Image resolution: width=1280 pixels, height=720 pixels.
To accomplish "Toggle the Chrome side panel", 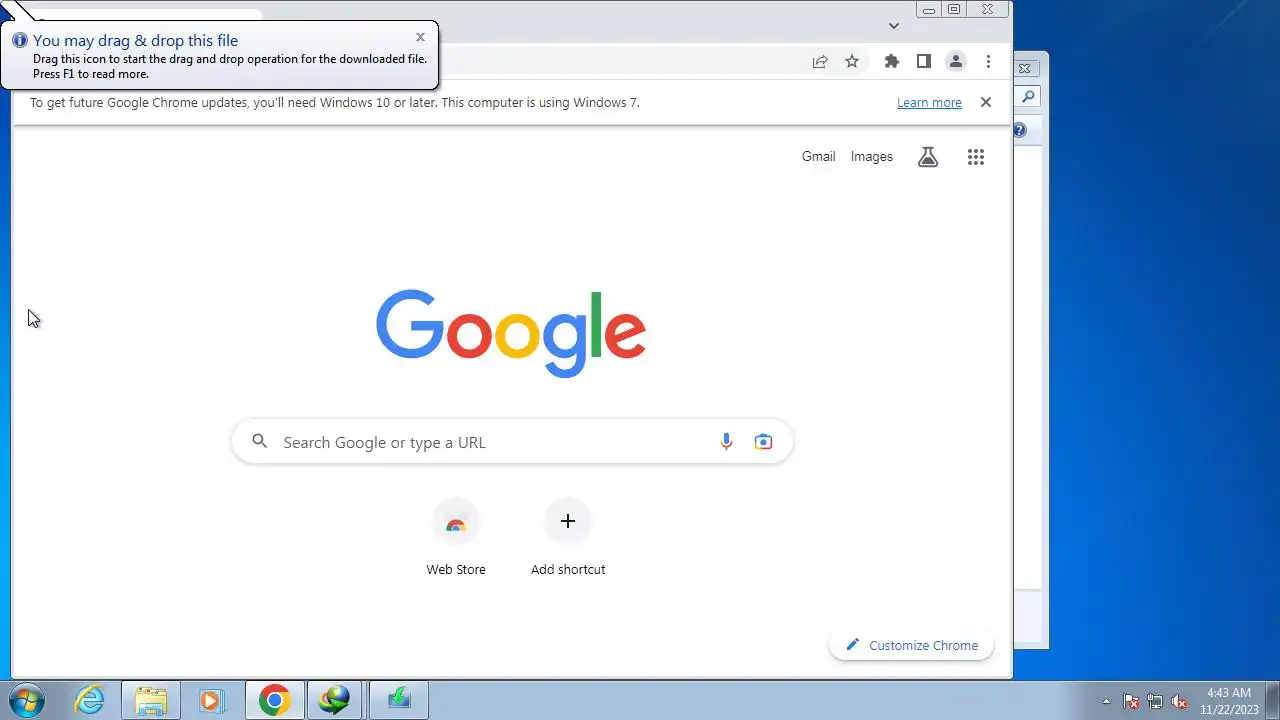I will click(924, 61).
